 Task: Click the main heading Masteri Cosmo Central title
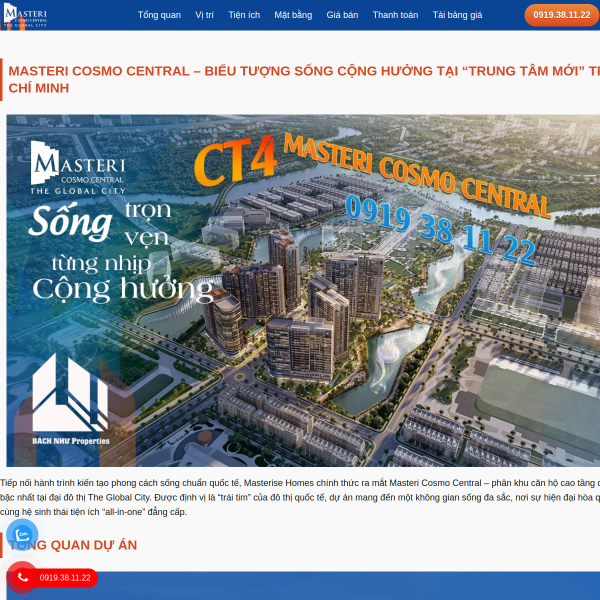304,79
